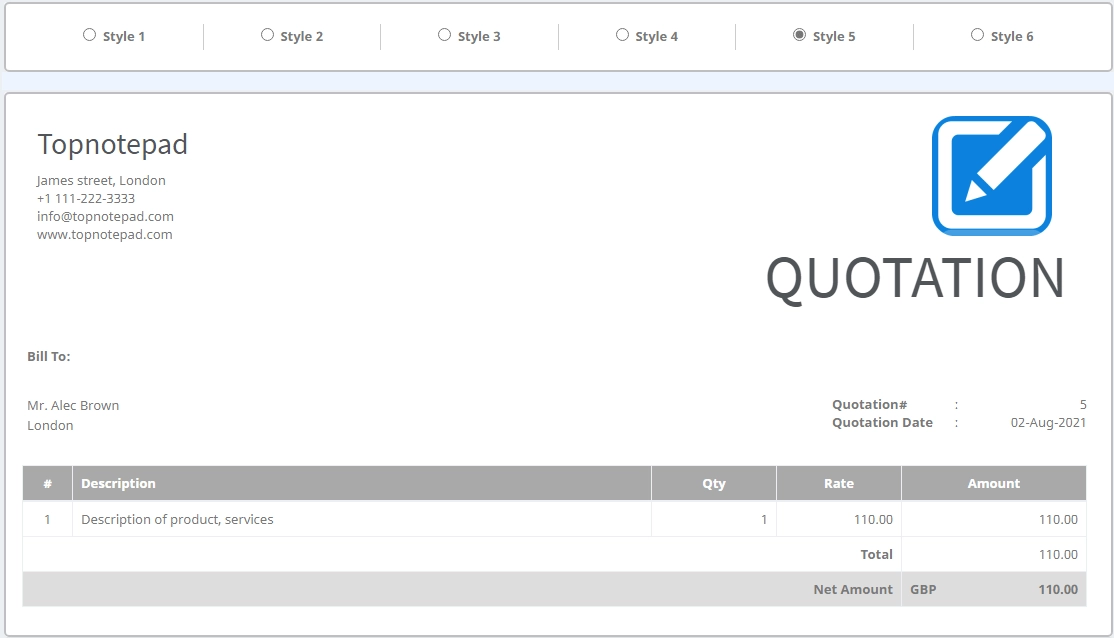This screenshot has width=1114, height=638.
Task: Click the blue Topnotepad pencil logo
Action: click(x=992, y=175)
